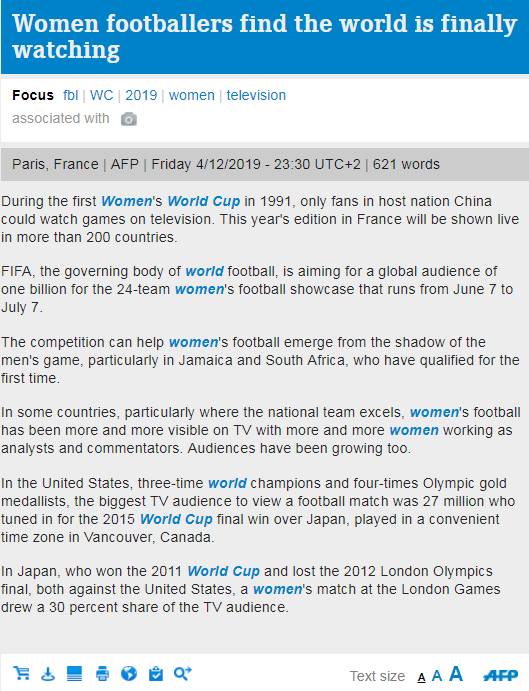Viewport: 529px width, 691px height.
Task: Open the television keyword link
Action: (256, 95)
